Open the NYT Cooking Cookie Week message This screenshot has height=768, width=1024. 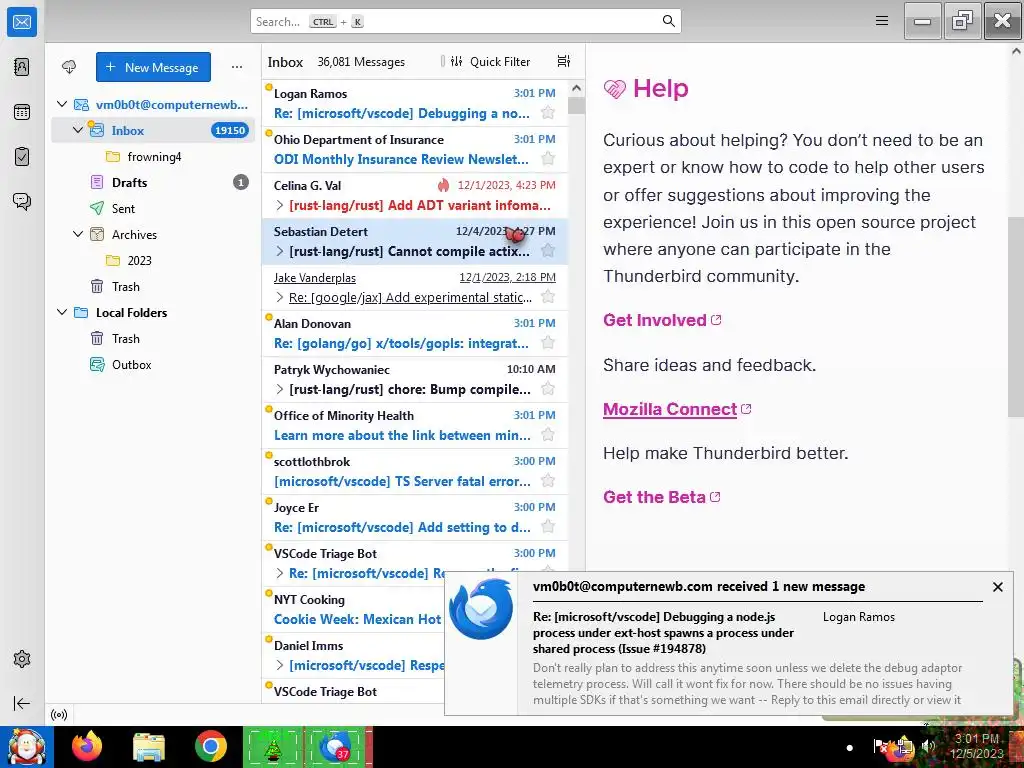pyautogui.click(x=356, y=609)
